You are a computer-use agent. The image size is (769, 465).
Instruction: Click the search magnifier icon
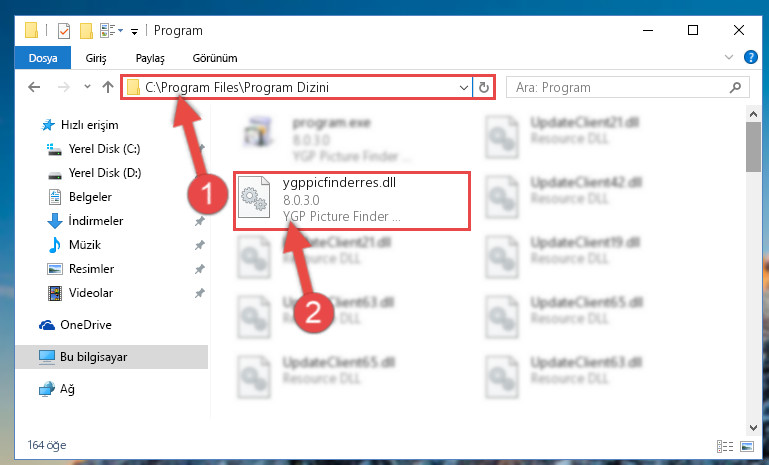[x=735, y=87]
